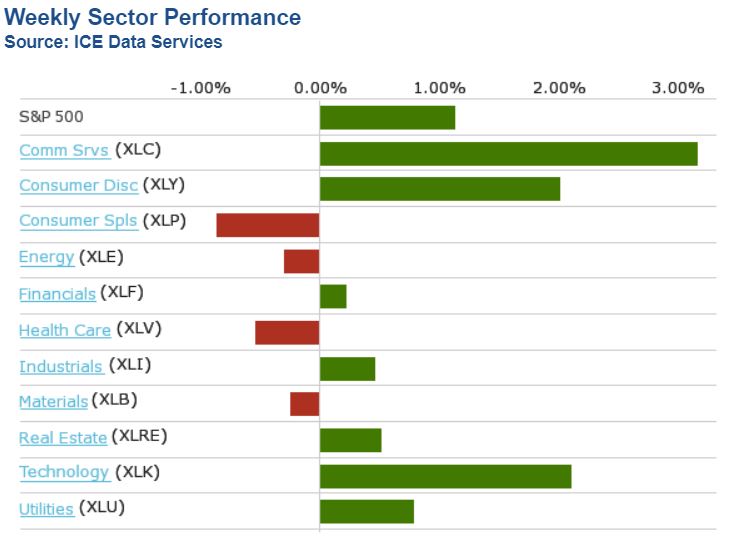Click the Utilities (XLU) green bar
732x542 pixels.
pos(366,511)
